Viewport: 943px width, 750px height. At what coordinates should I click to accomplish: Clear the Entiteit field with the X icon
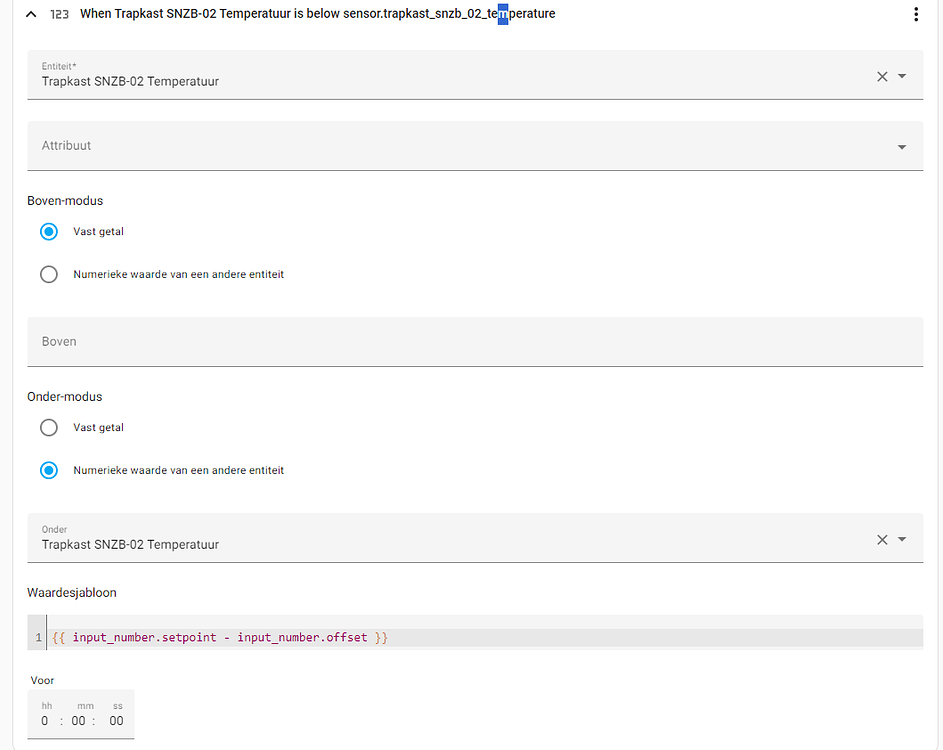[882, 75]
